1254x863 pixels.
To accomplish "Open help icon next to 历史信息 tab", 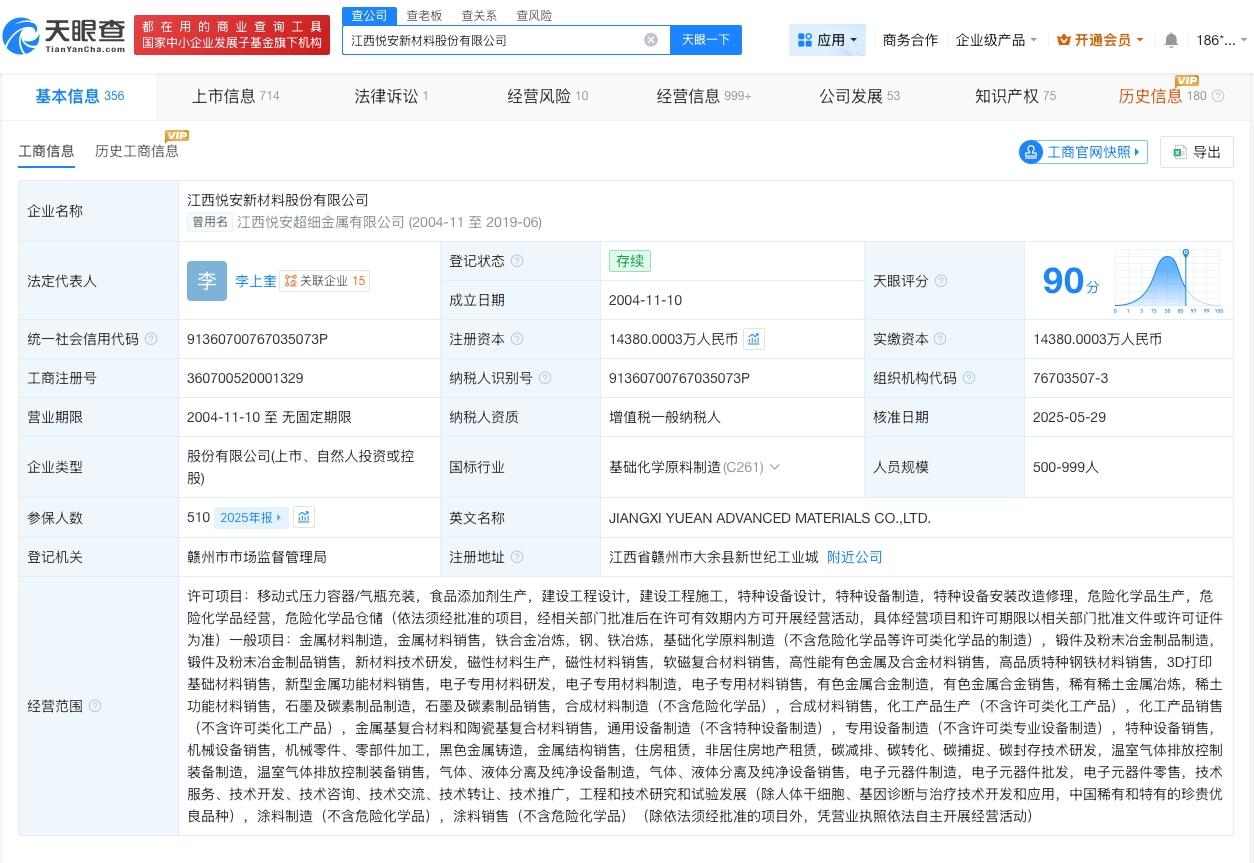I will coord(1218,96).
